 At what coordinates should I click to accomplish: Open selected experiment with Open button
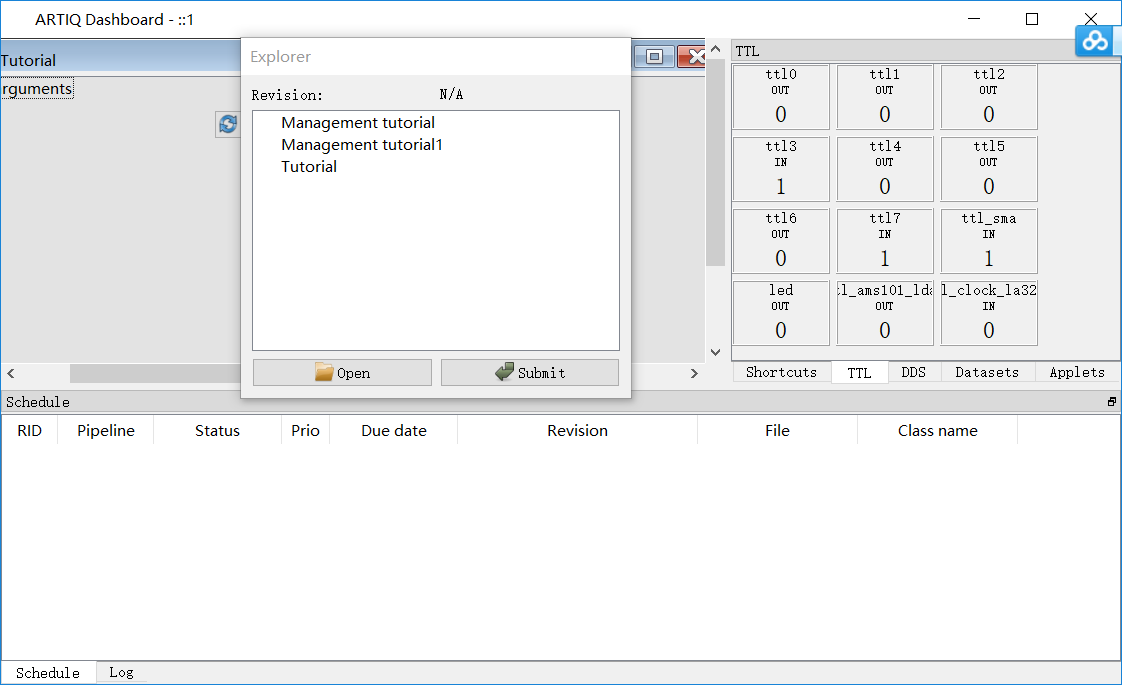click(342, 372)
